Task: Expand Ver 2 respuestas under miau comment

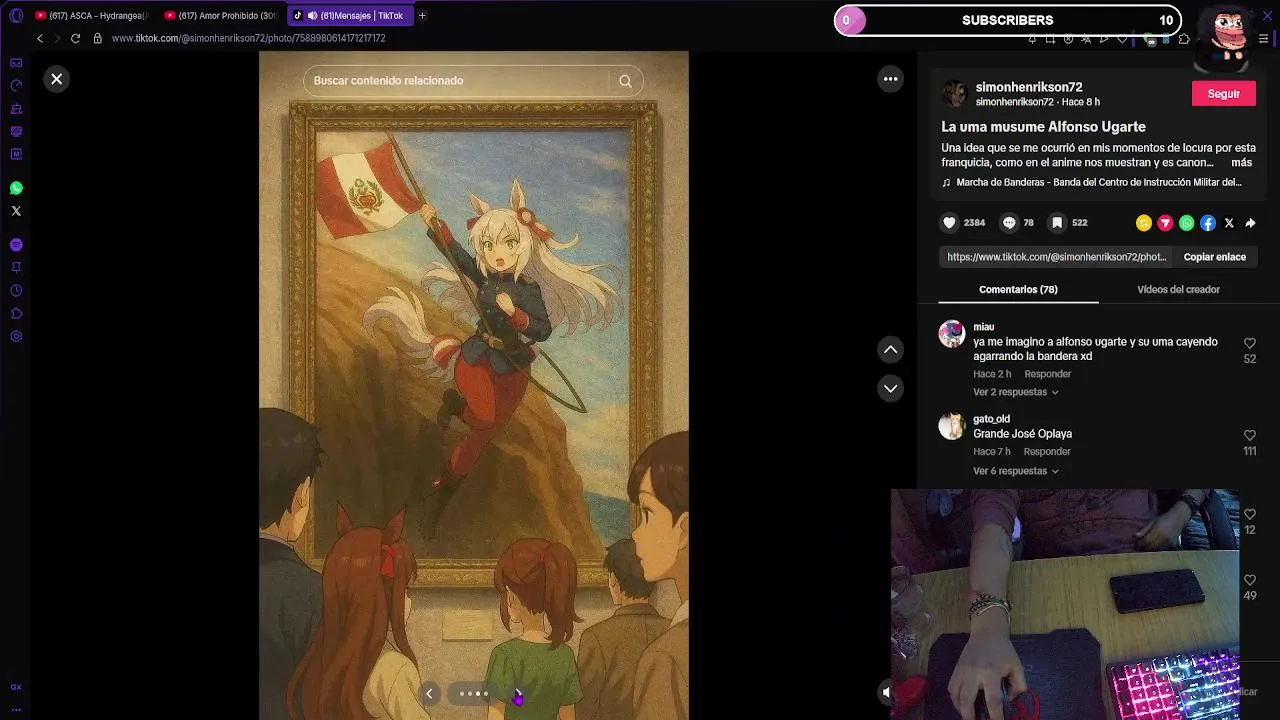Action: [1016, 392]
